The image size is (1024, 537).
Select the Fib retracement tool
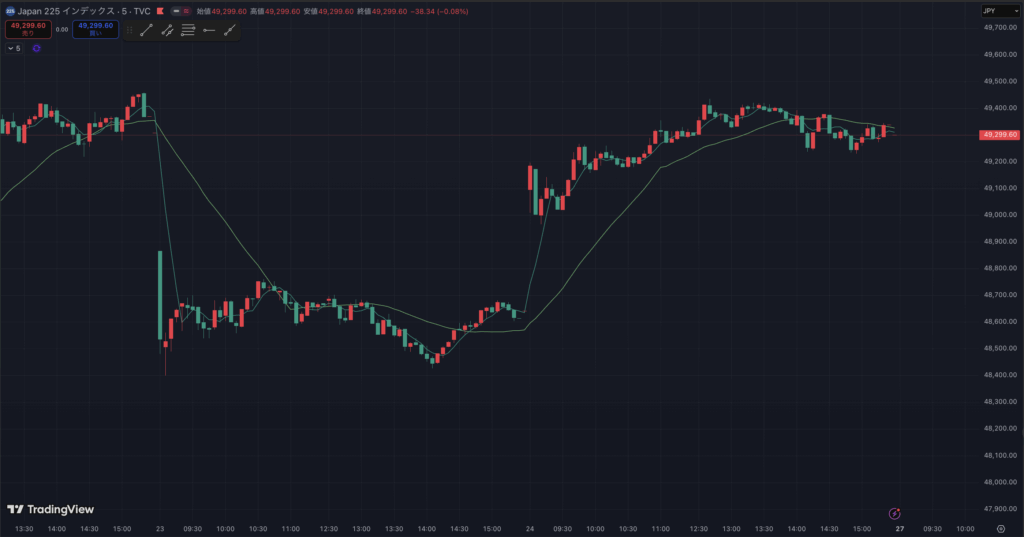(188, 30)
